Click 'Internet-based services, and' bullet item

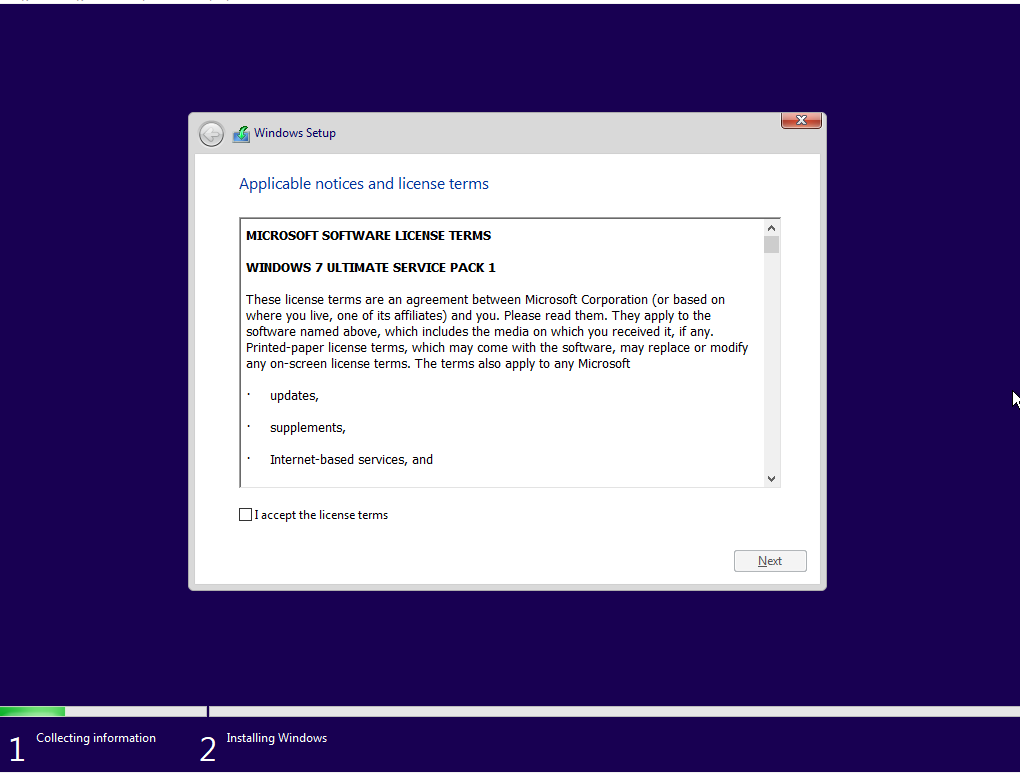[x=351, y=459]
